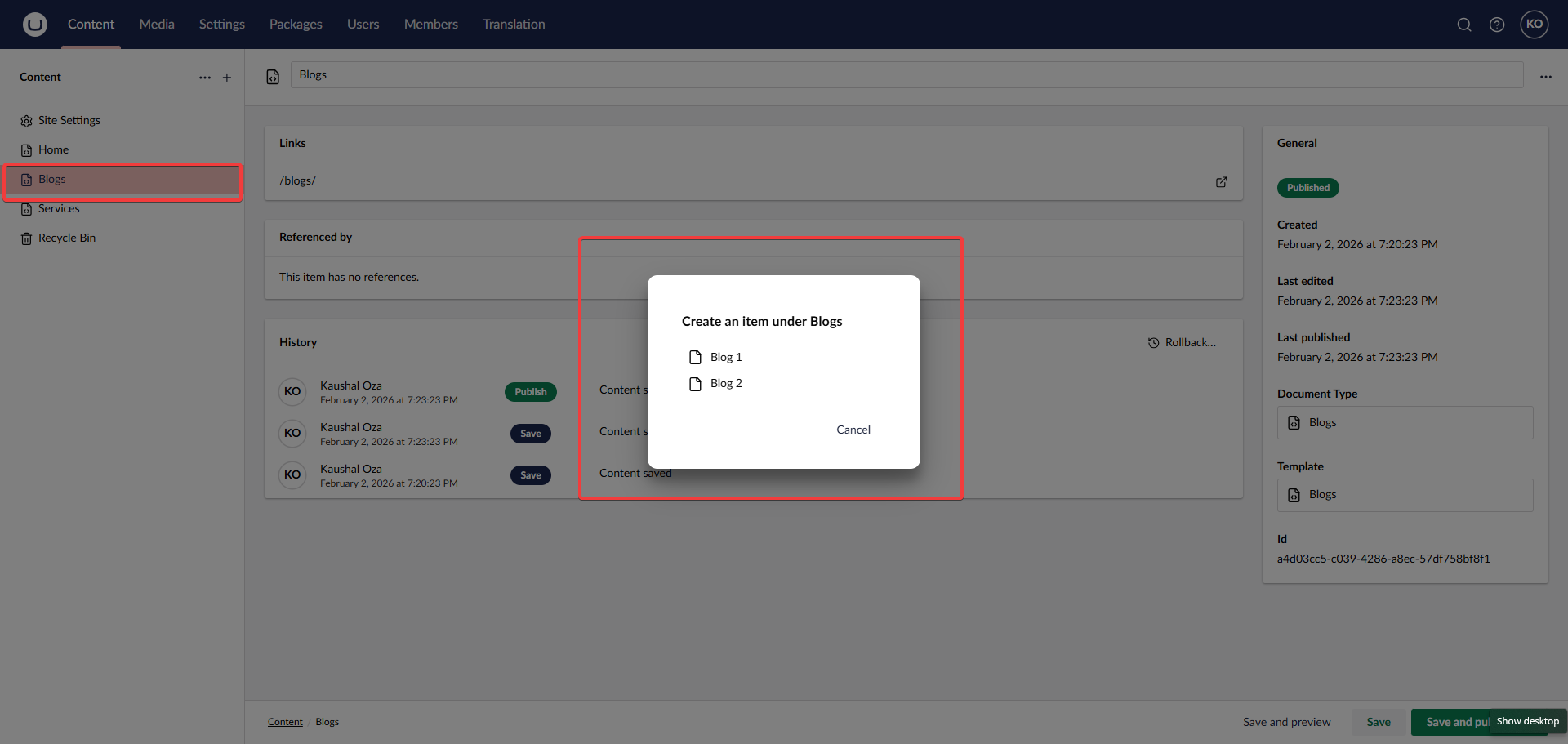
Task: Open Content section options ellipsis
Action: [205, 78]
